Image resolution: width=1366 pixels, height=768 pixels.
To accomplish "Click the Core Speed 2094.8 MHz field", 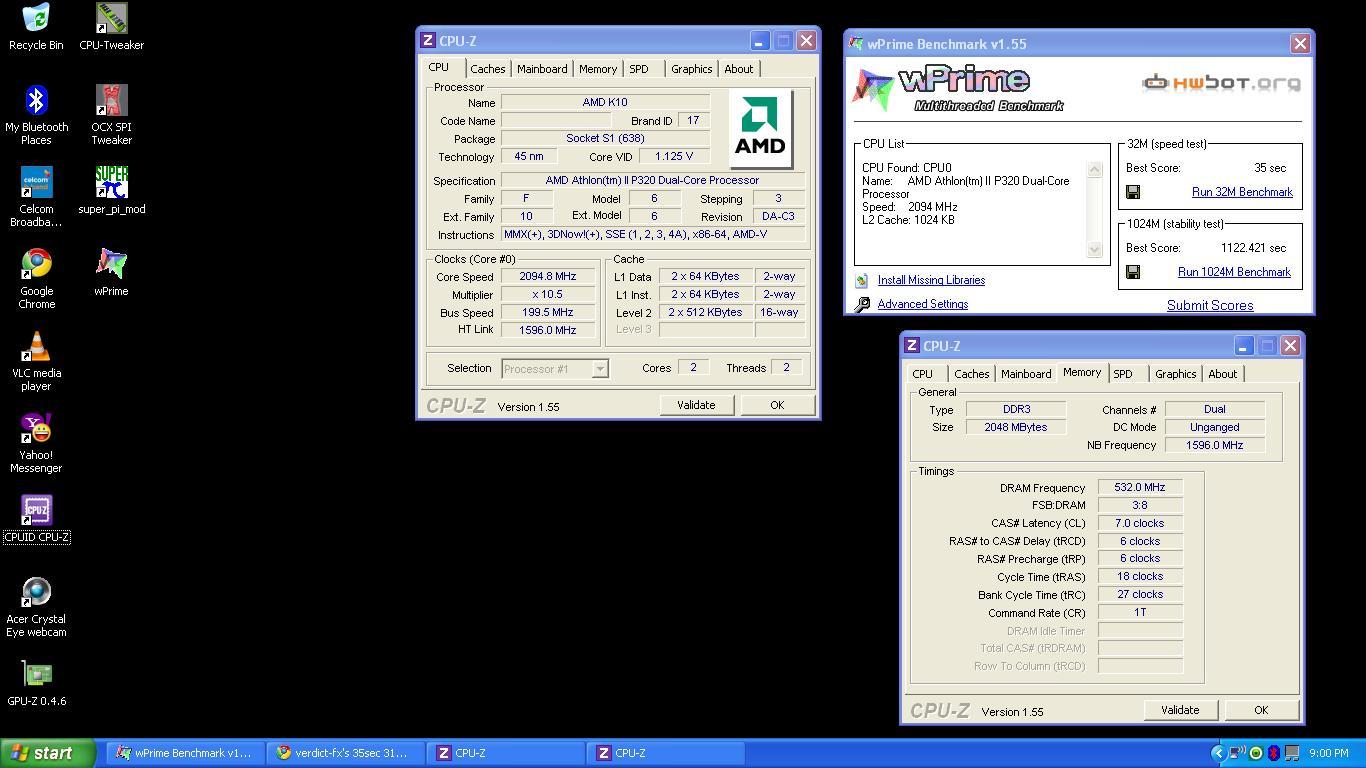I will coord(547,277).
